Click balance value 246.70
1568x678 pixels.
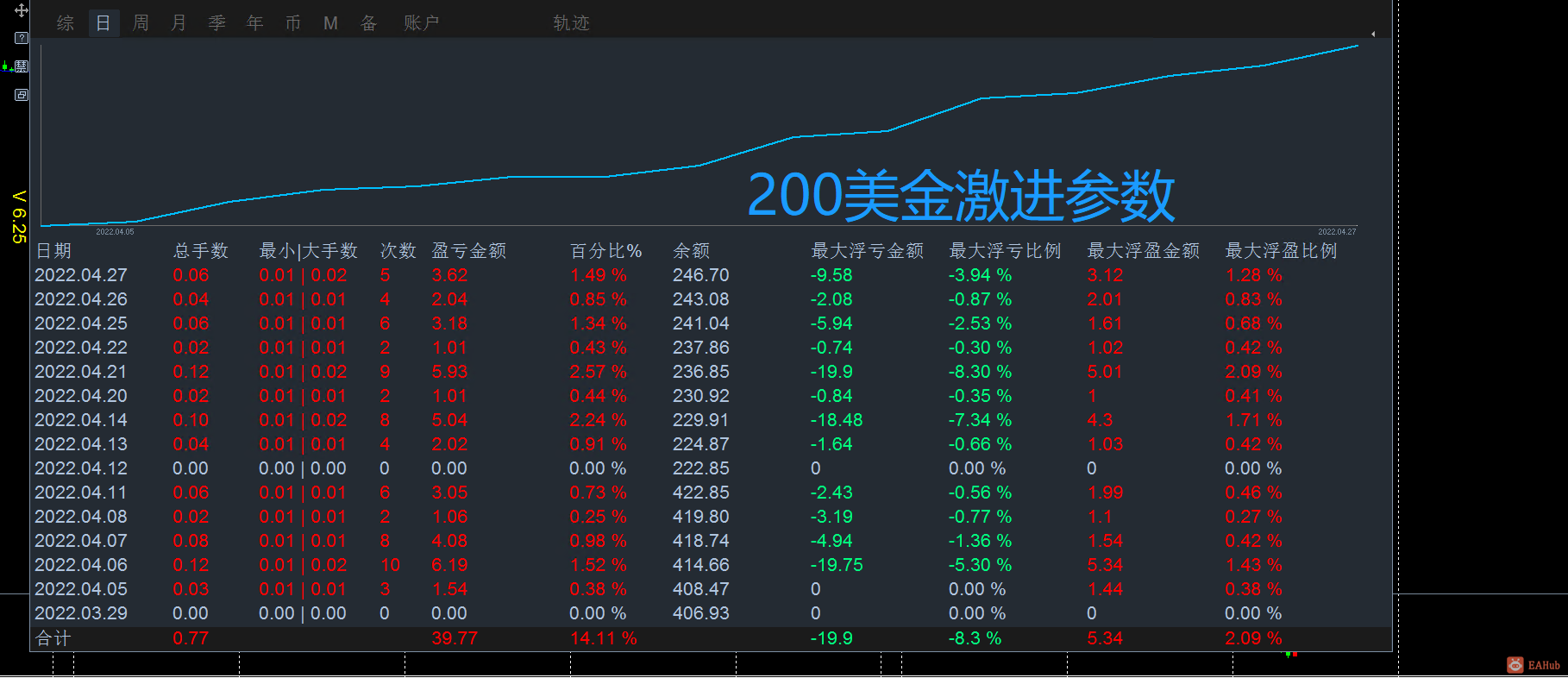click(701, 275)
